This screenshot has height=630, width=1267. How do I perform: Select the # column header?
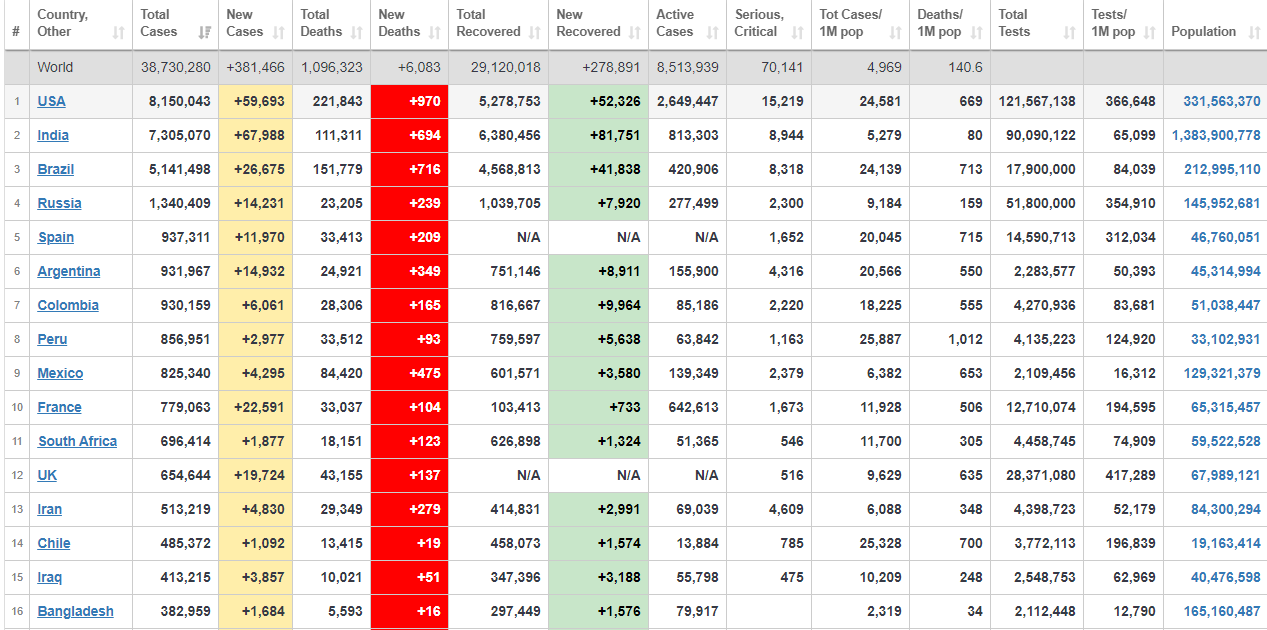[16, 25]
